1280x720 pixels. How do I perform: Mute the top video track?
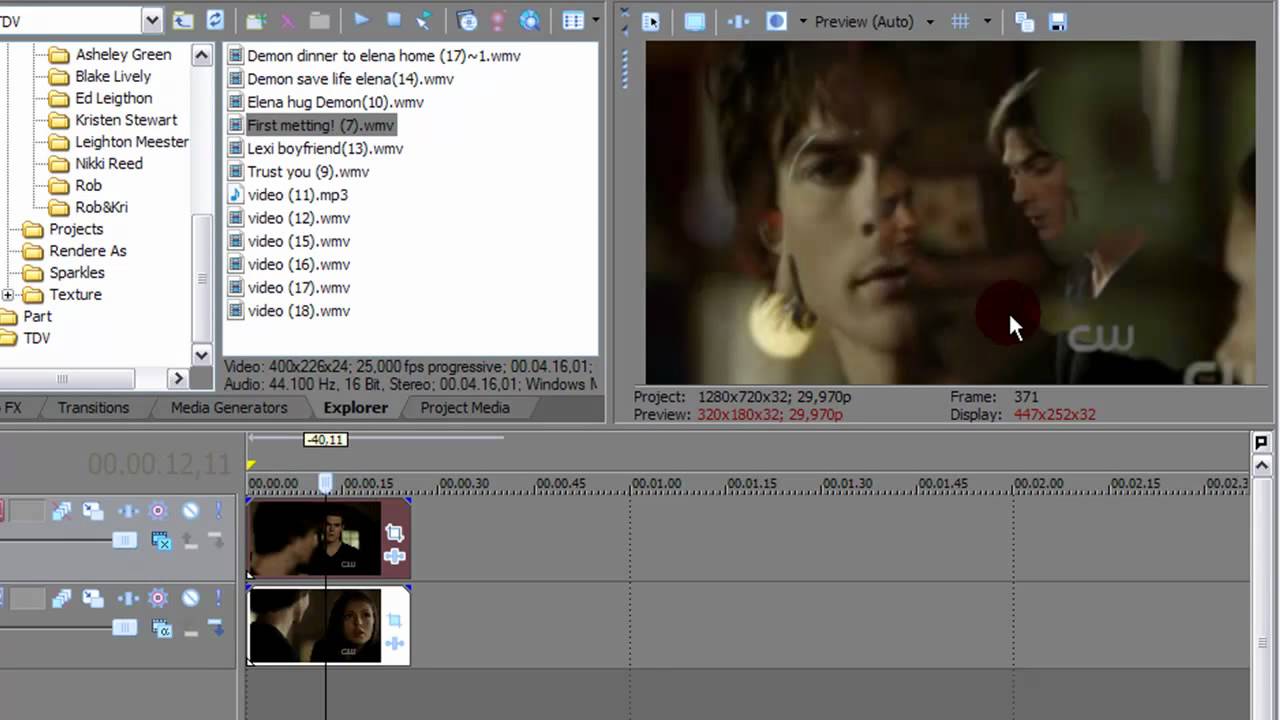pyautogui.click(x=190, y=511)
